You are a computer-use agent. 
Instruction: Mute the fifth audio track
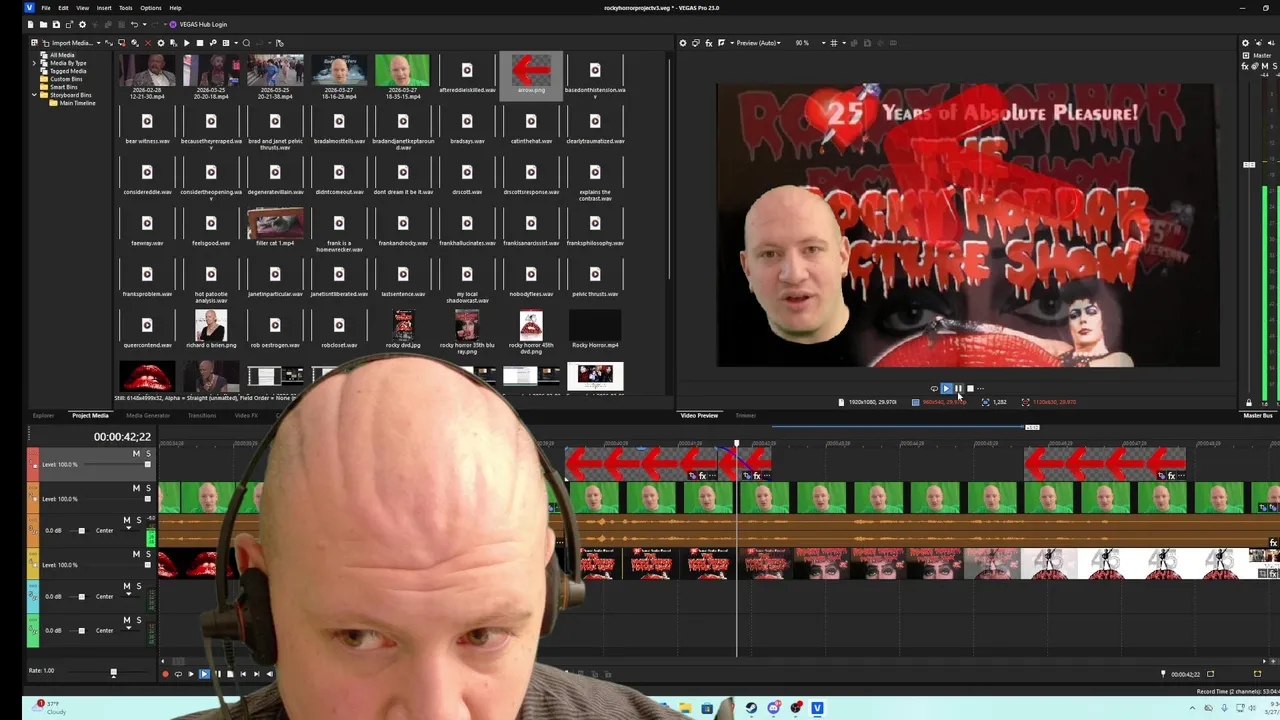(x=126, y=586)
